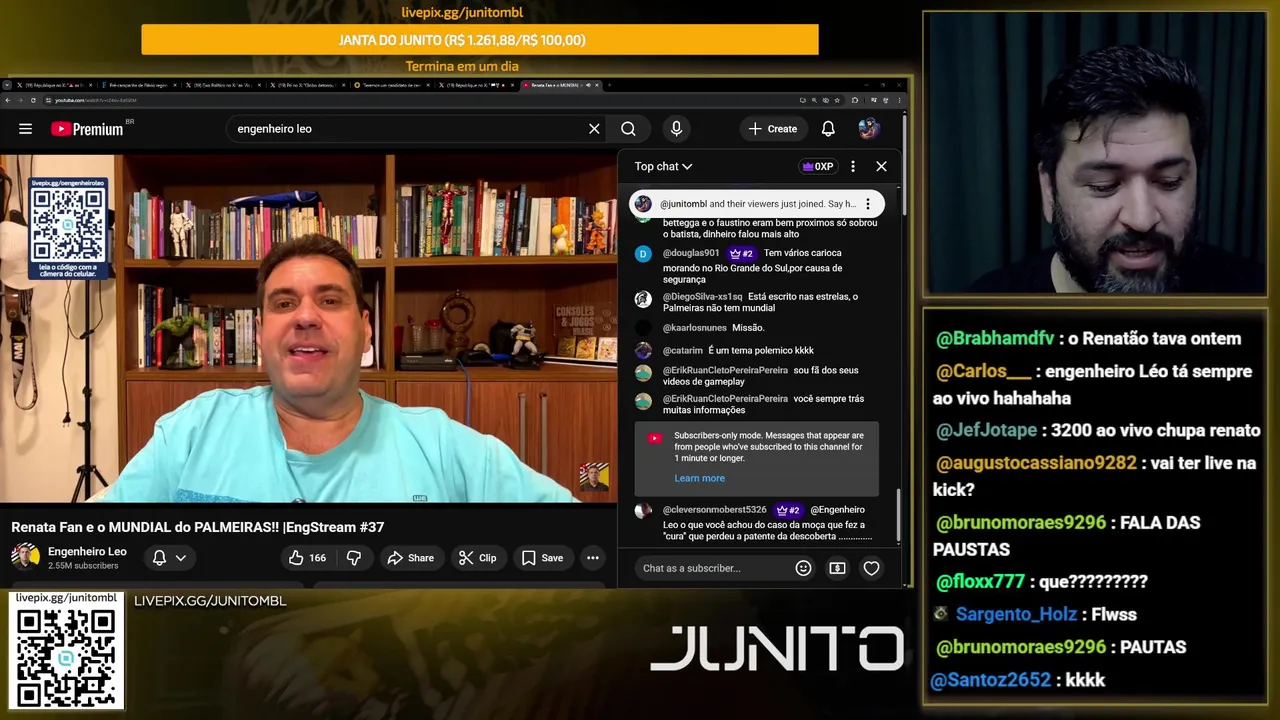Toggle the subscription notification bell
This screenshot has height=720, width=1280.
tap(159, 558)
